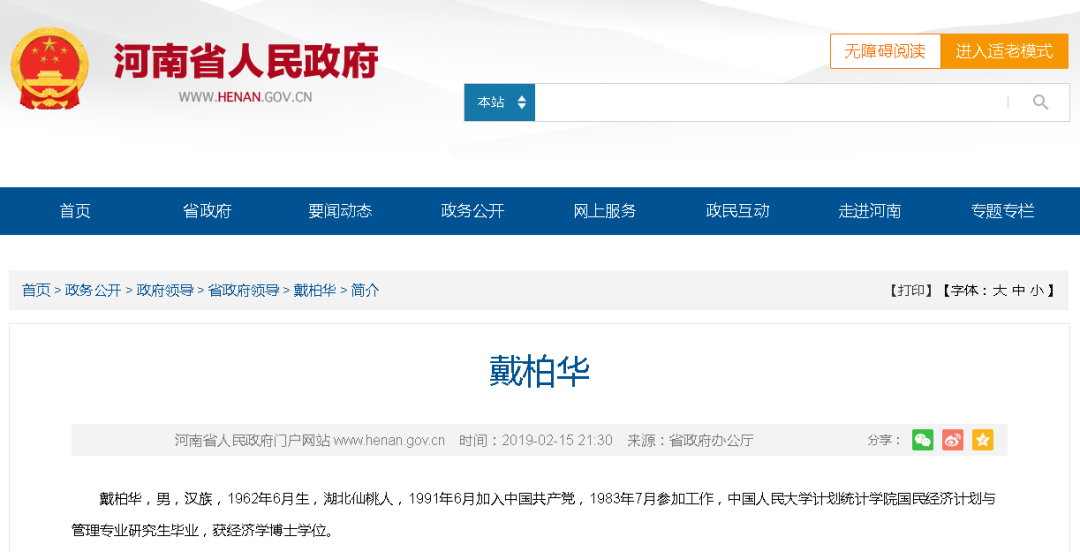Set font size to 小
The image size is (1080, 552).
1037,291
